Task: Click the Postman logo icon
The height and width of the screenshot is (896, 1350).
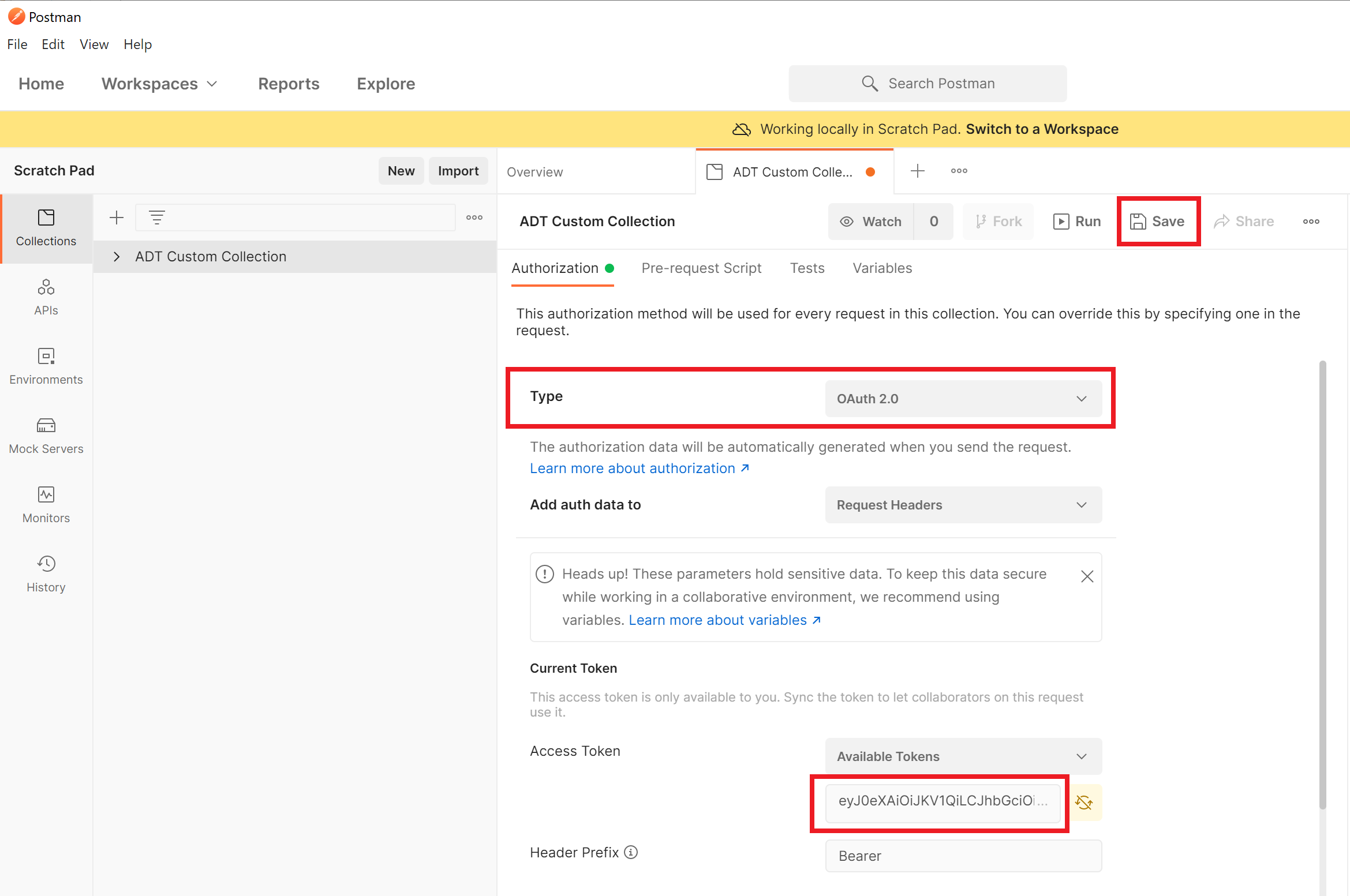Action: [16, 17]
